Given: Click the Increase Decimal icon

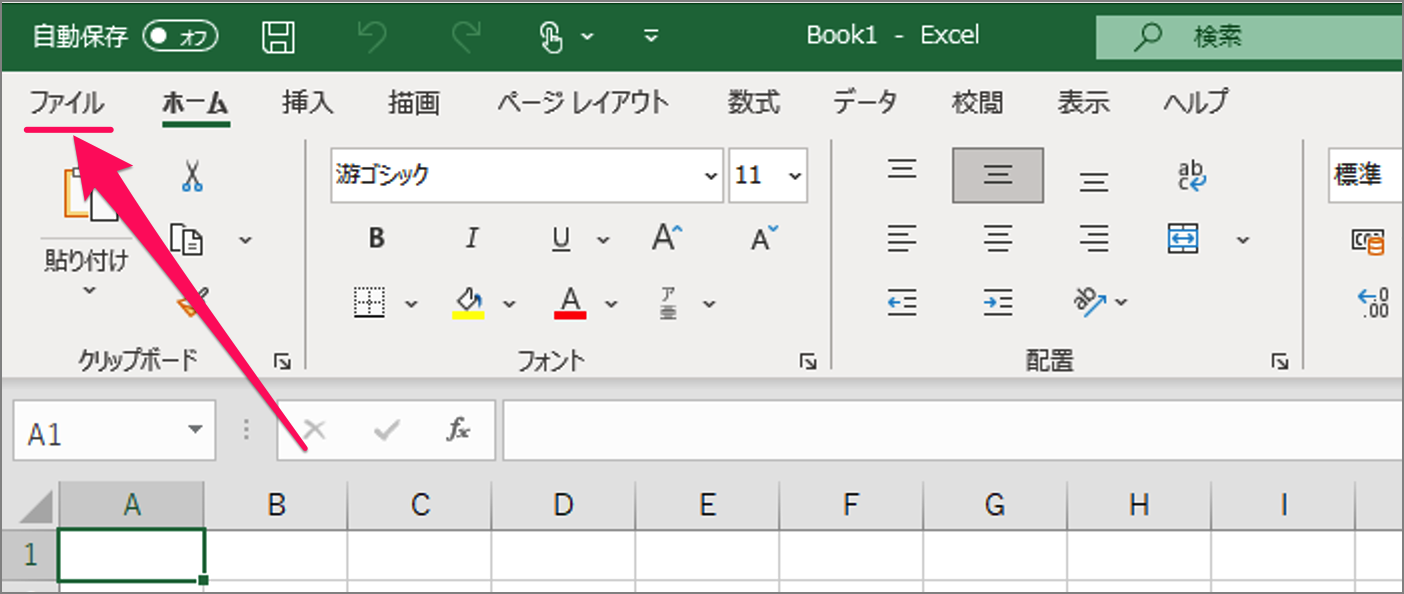Looking at the screenshot, I should point(1373,302).
